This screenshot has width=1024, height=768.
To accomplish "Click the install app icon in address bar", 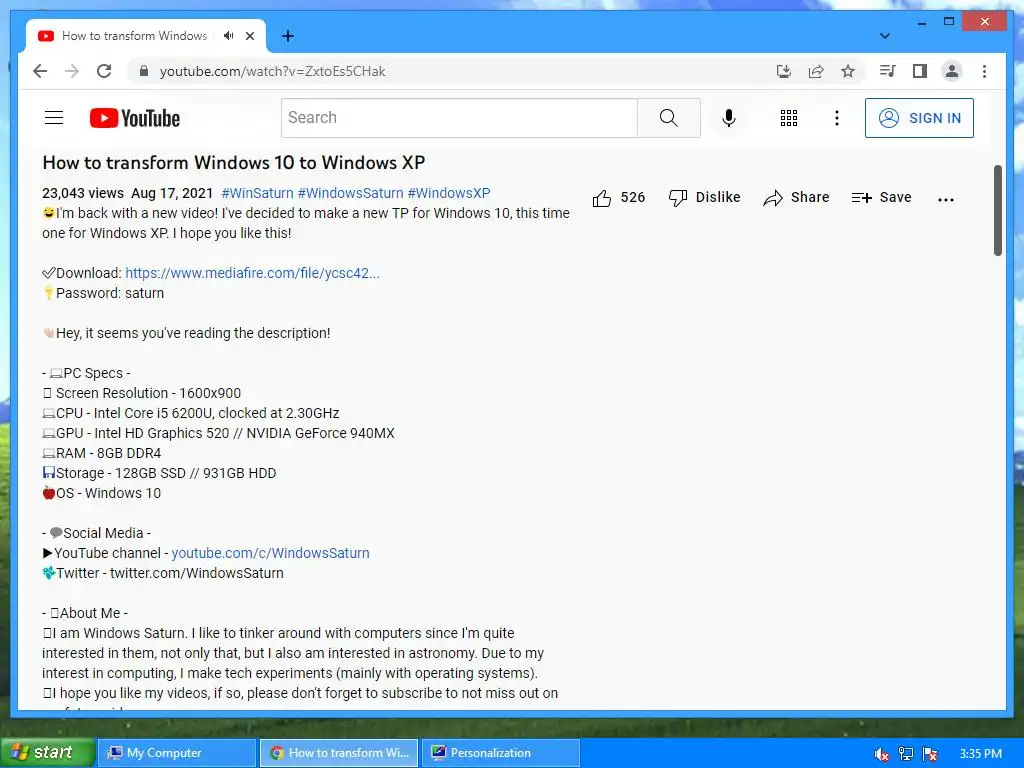I will (x=784, y=71).
